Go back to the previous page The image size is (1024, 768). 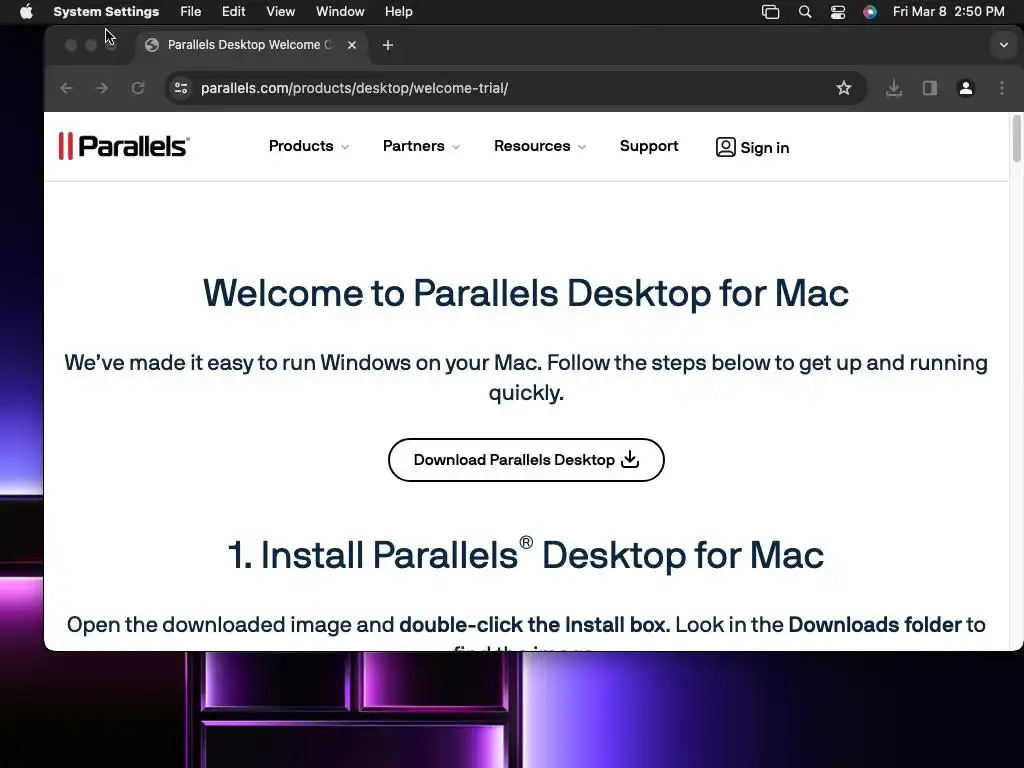[67, 88]
